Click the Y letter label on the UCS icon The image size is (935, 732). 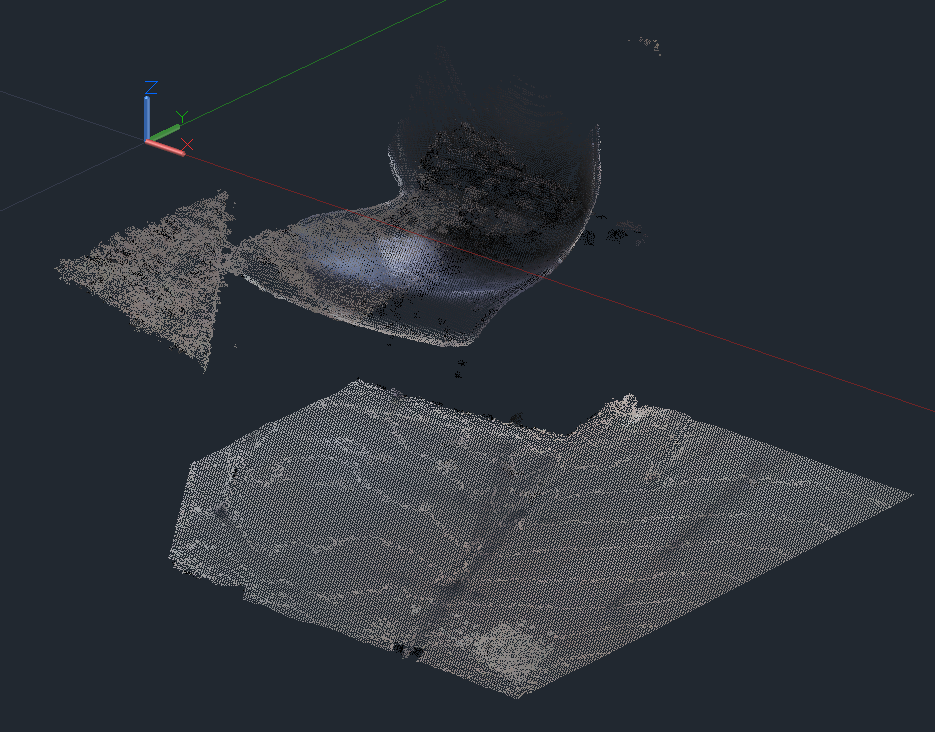click(182, 117)
